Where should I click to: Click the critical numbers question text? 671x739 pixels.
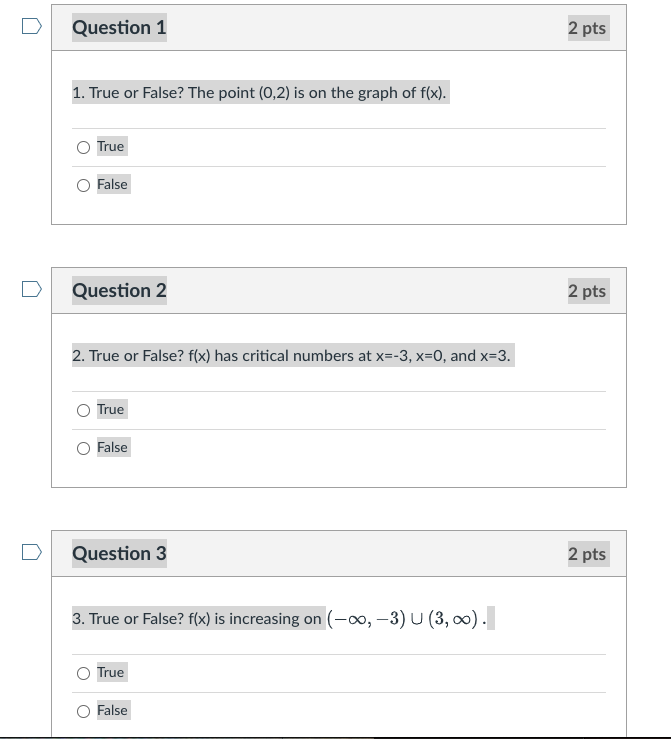(x=293, y=355)
